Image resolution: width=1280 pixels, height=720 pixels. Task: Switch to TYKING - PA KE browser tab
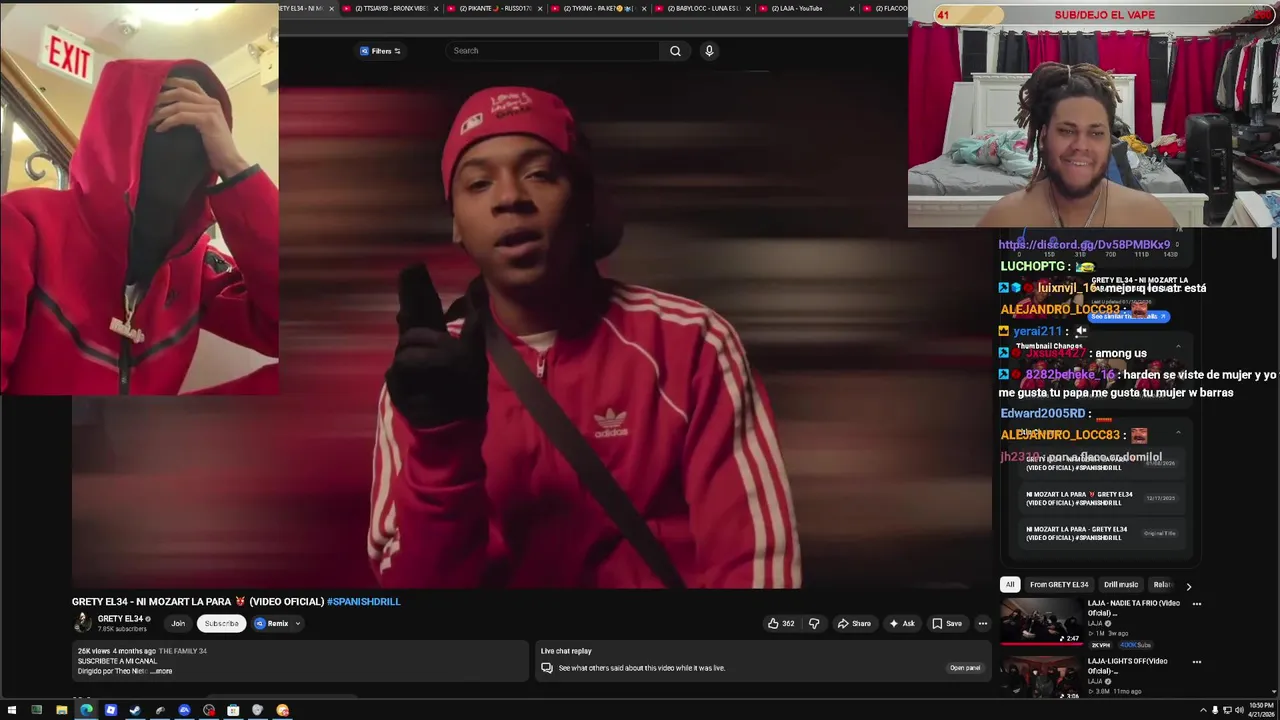coord(600,8)
